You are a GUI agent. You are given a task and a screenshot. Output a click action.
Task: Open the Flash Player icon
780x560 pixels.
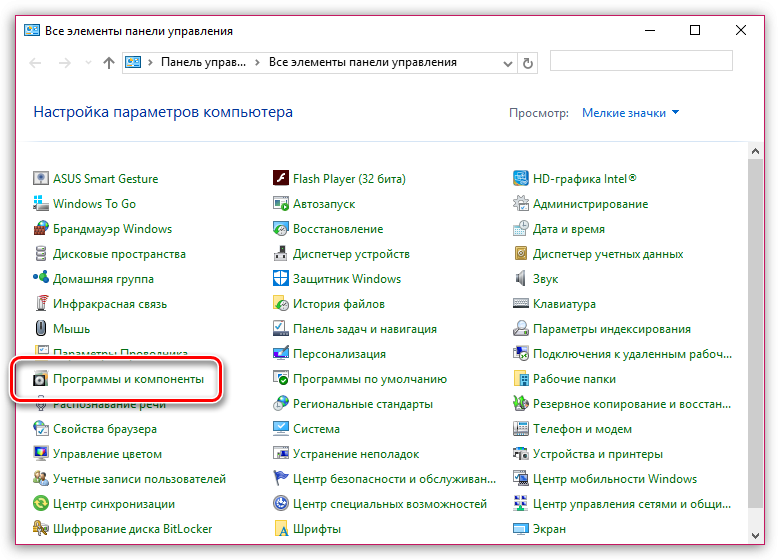(x=281, y=178)
